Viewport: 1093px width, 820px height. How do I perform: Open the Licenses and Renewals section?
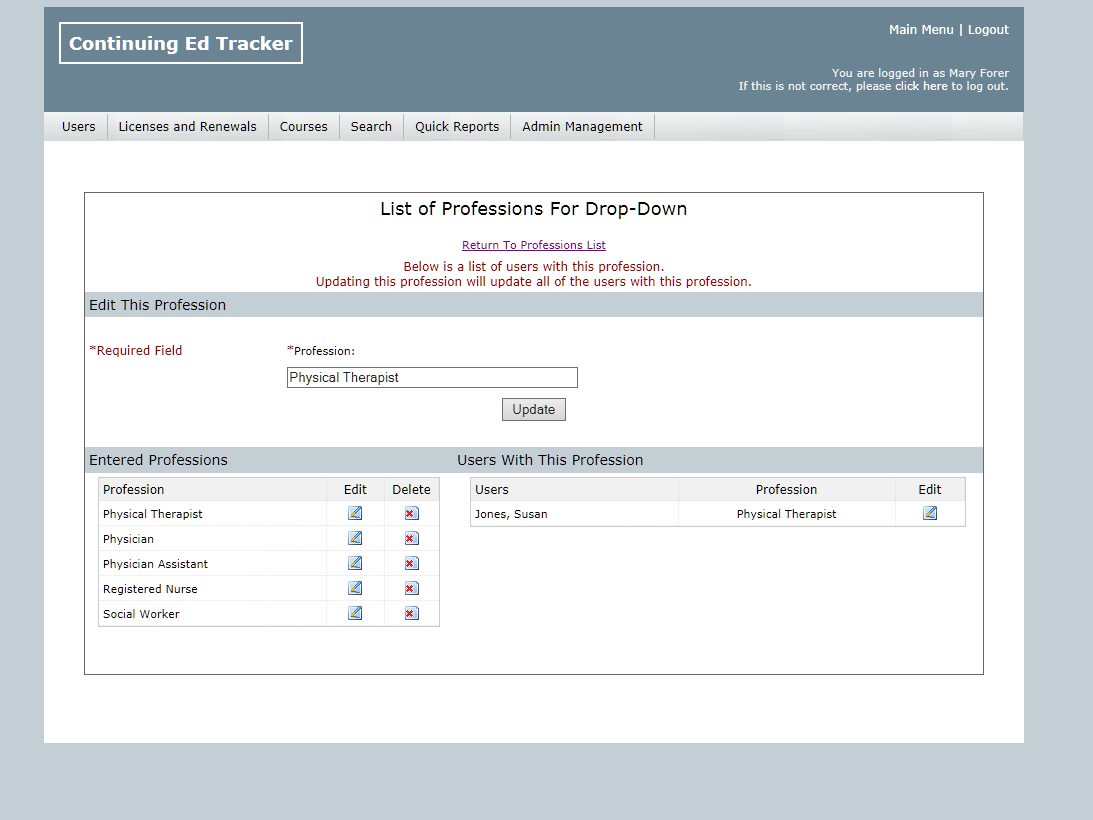187,126
